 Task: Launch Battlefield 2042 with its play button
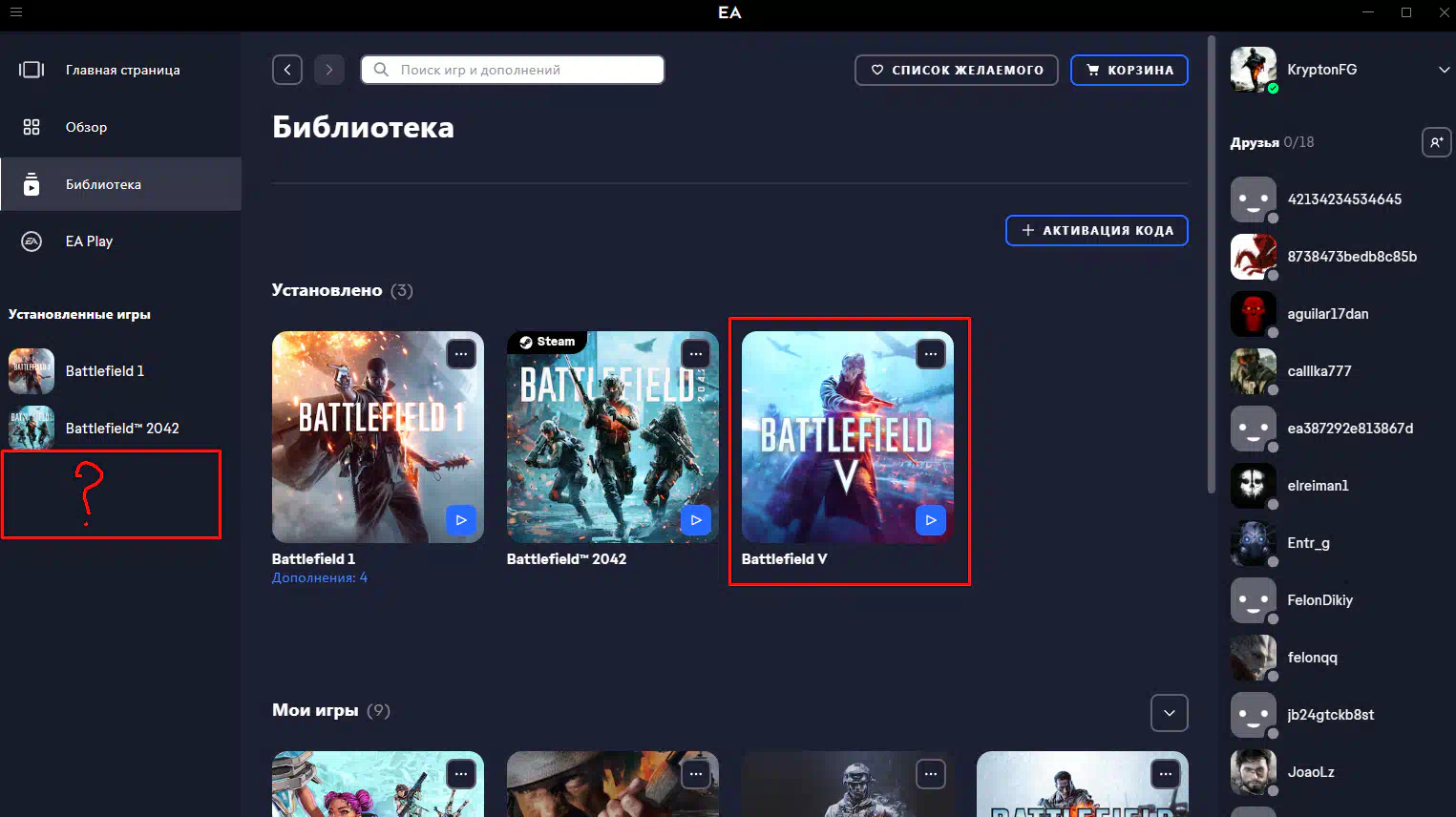tap(696, 520)
